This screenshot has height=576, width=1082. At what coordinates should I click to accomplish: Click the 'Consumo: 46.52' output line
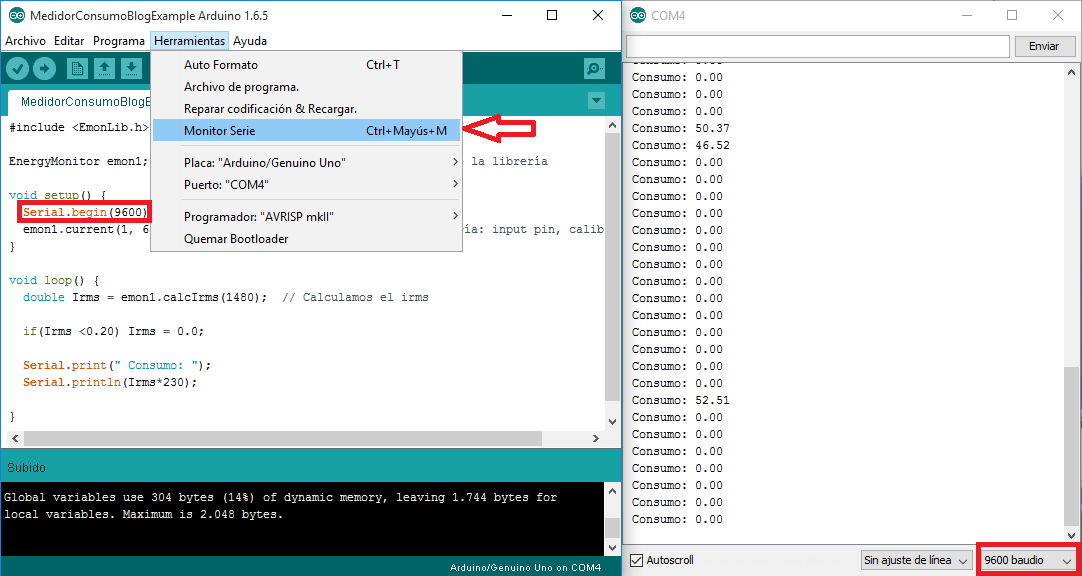pos(681,146)
